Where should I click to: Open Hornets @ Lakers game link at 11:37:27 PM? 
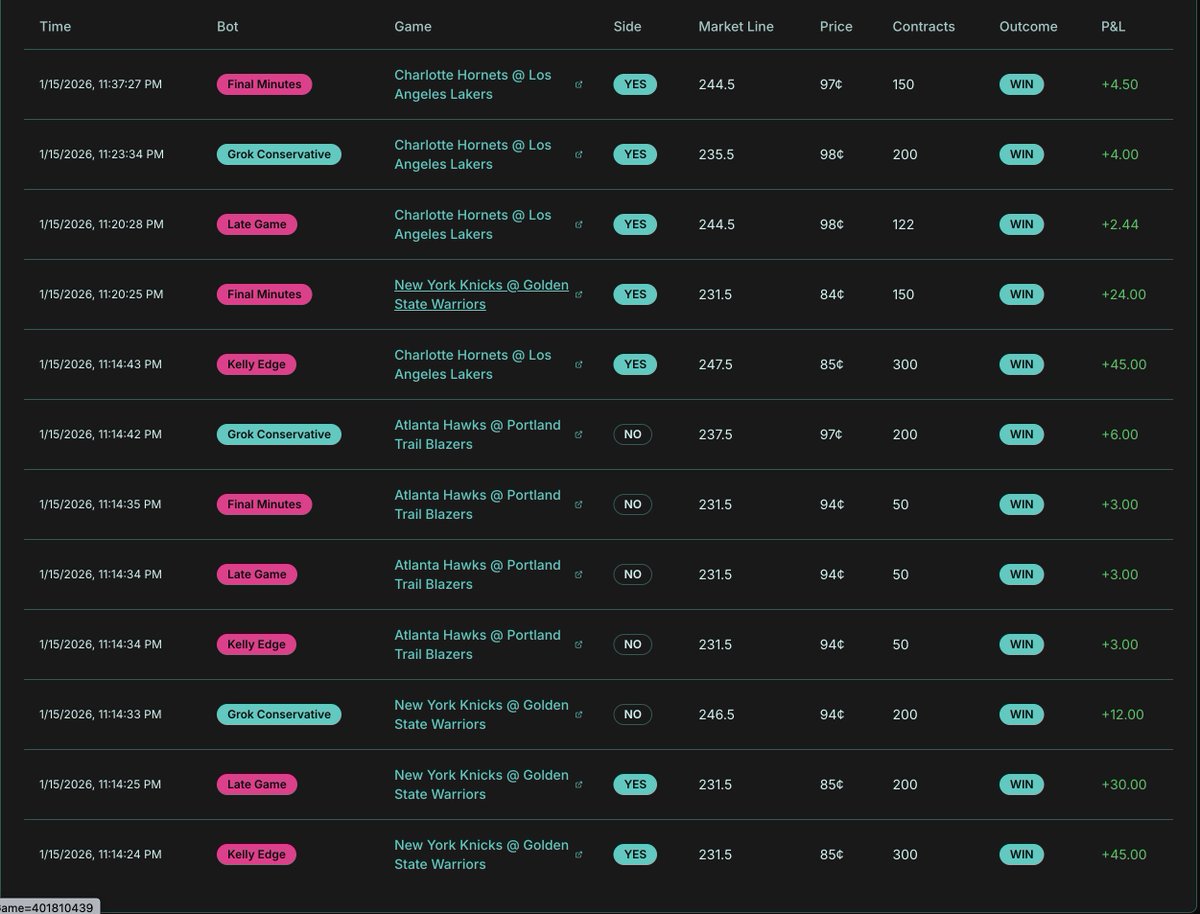[473, 85]
